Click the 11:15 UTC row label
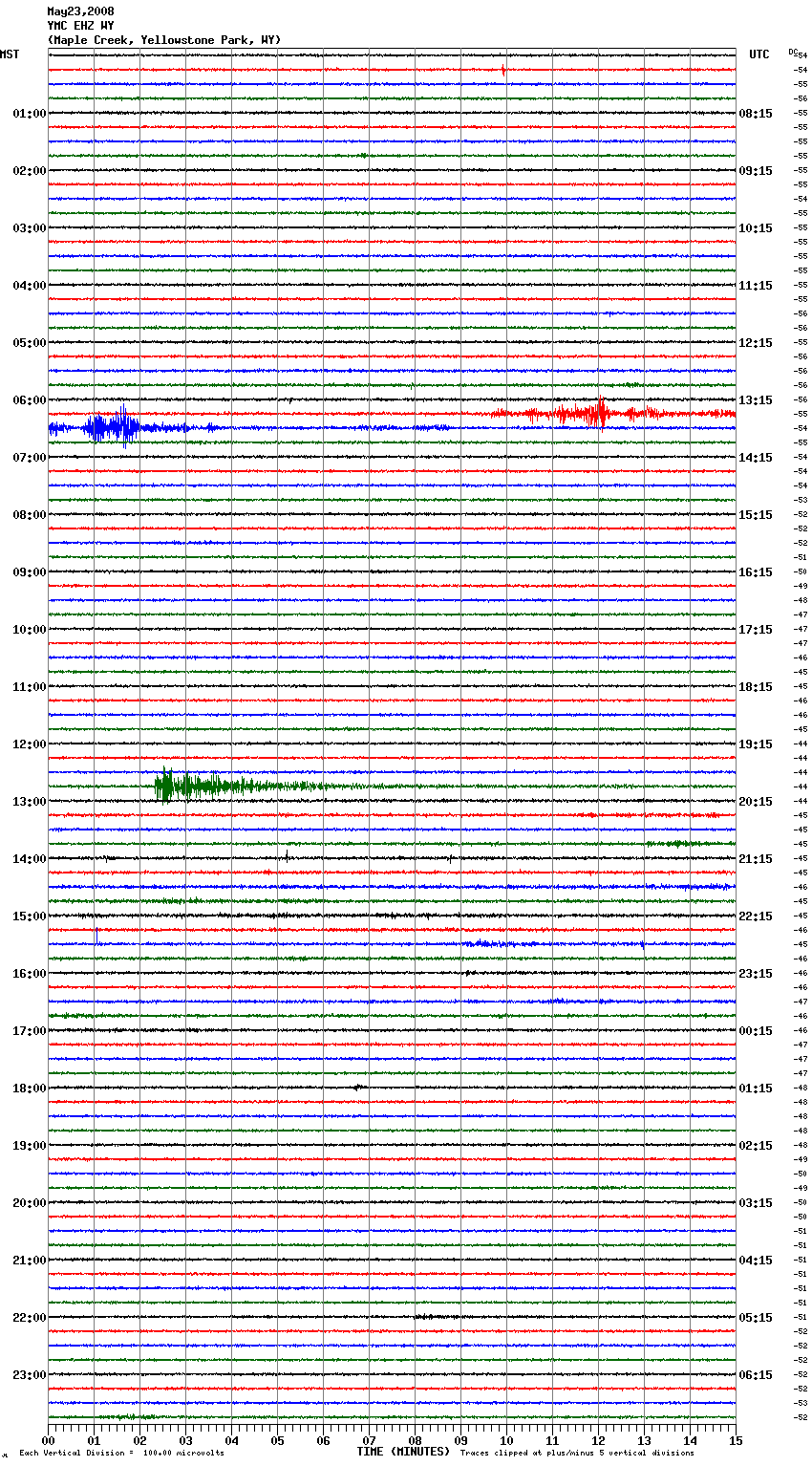This screenshot has height=1466, width=812. (756, 286)
